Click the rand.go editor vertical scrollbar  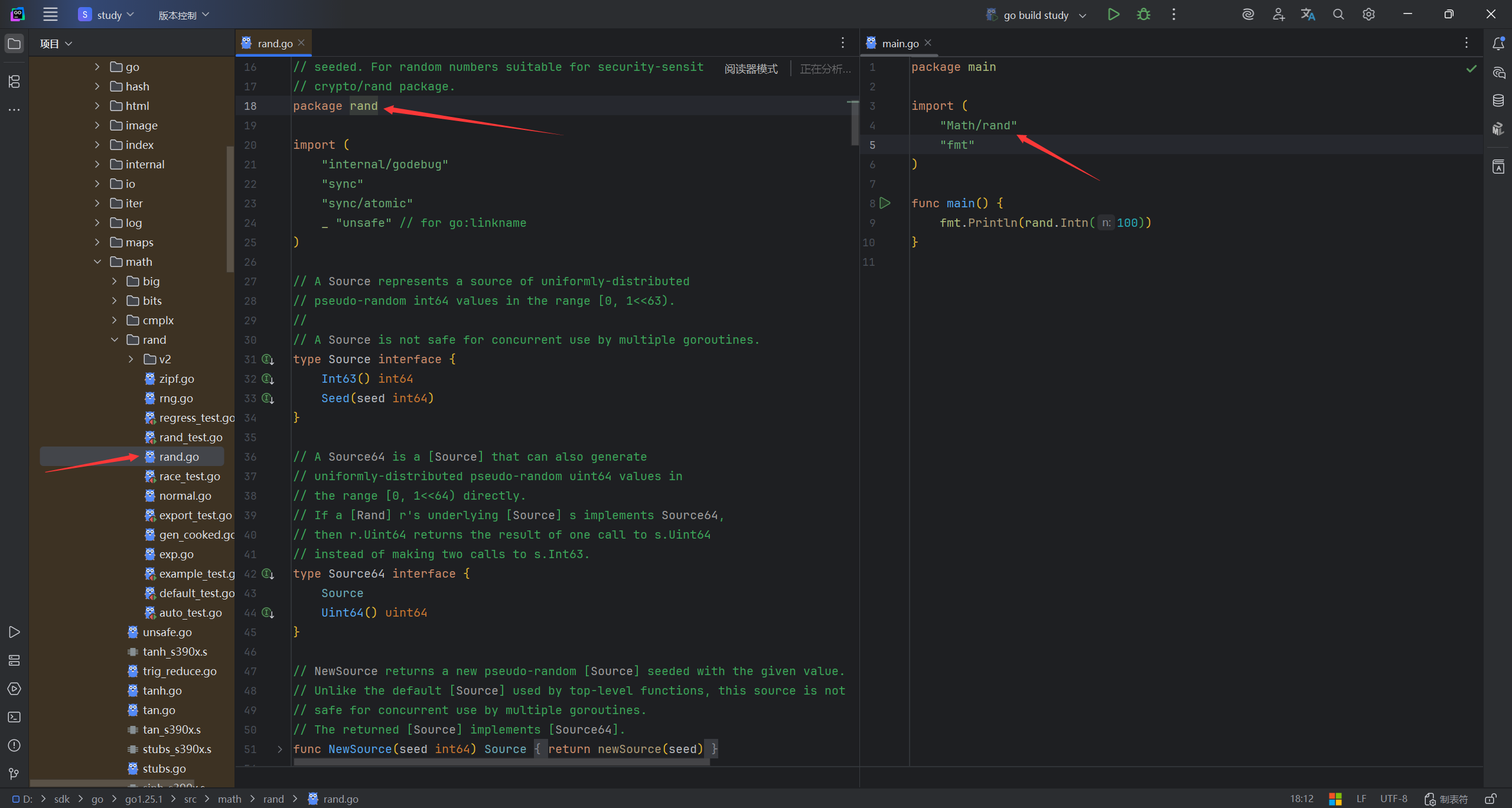pyautogui.click(x=854, y=124)
